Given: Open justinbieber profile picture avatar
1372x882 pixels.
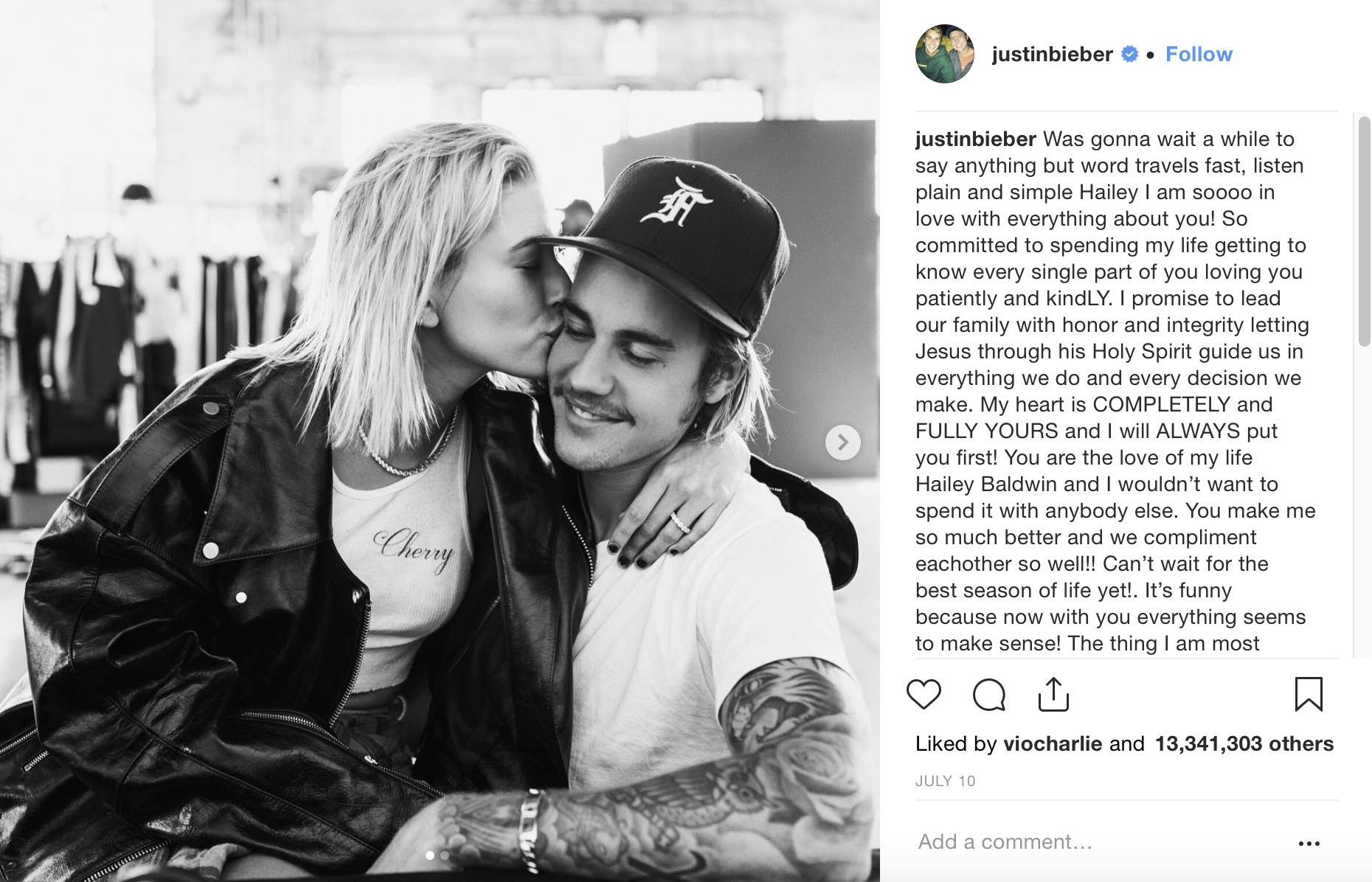Looking at the screenshot, I should click(x=945, y=54).
